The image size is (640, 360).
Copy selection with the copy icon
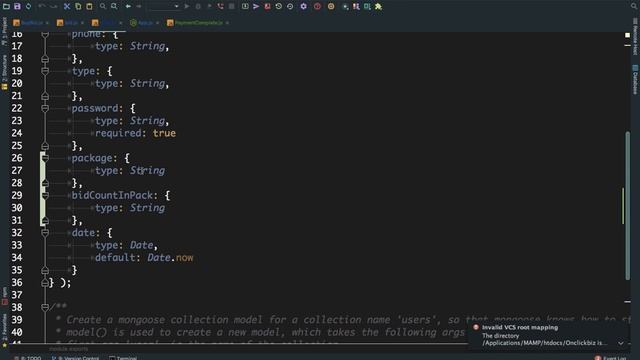pos(78,6)
